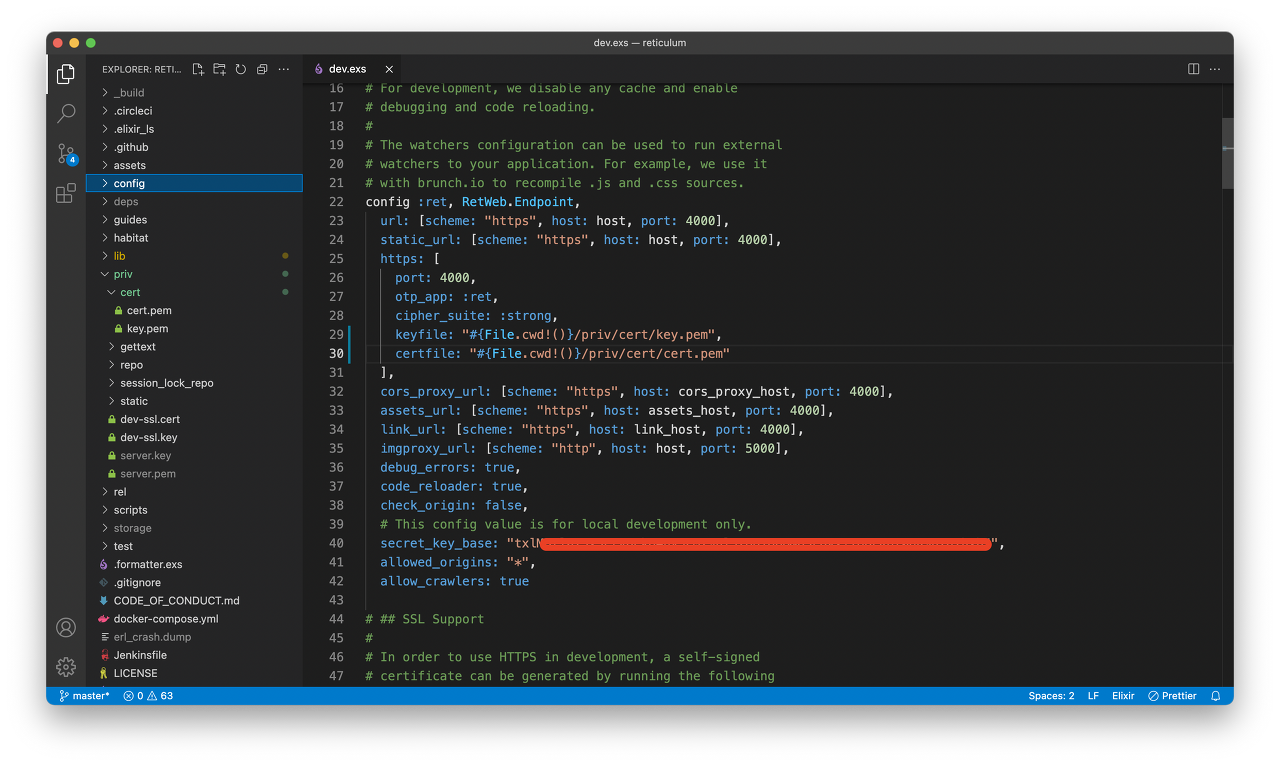Open the key.pem file

(x=194, y=328)
